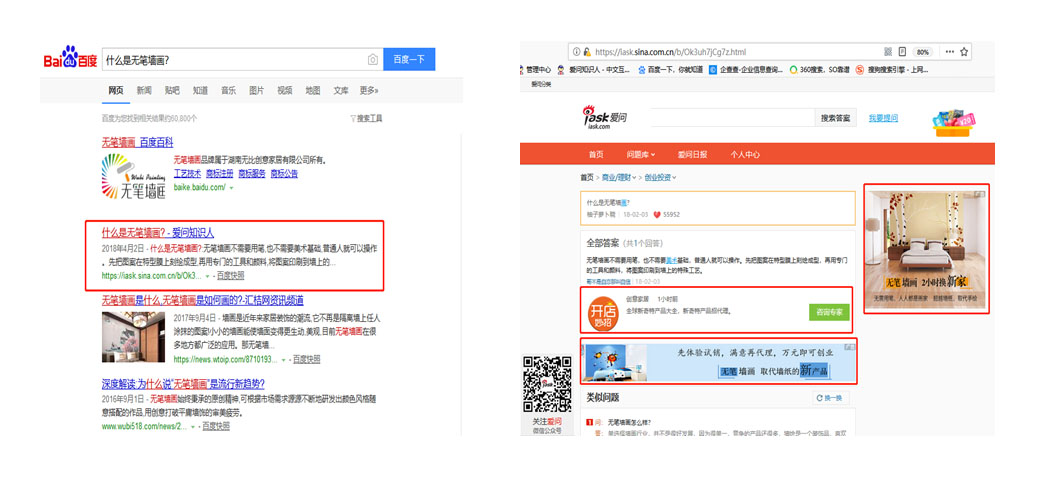The width and height of the screenshot is (1044, 477).
Task: Open 爱问日报 in the navigation bar
Action: point(692,154)
